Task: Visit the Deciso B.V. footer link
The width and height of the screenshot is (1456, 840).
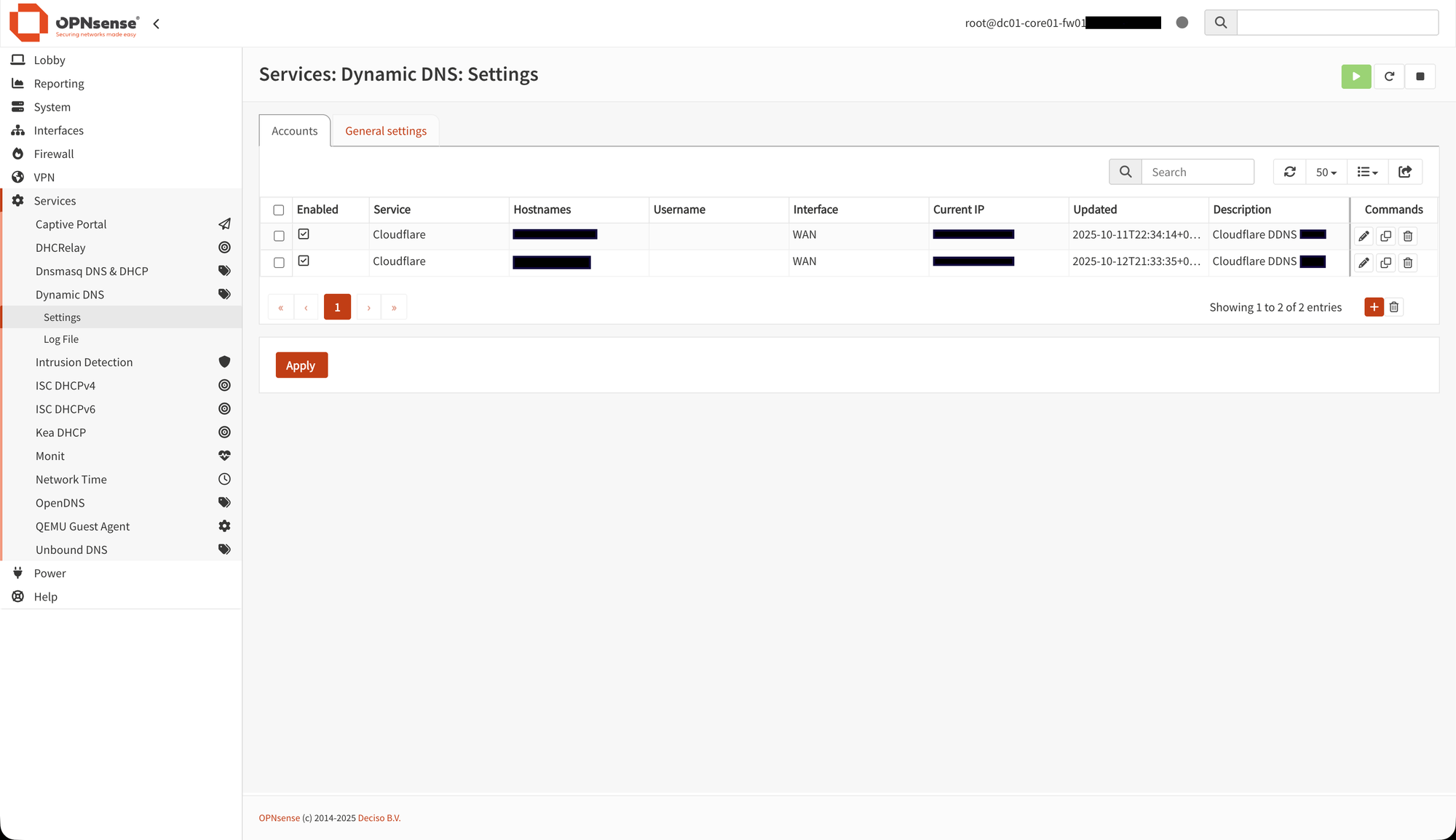Action: 379,817
